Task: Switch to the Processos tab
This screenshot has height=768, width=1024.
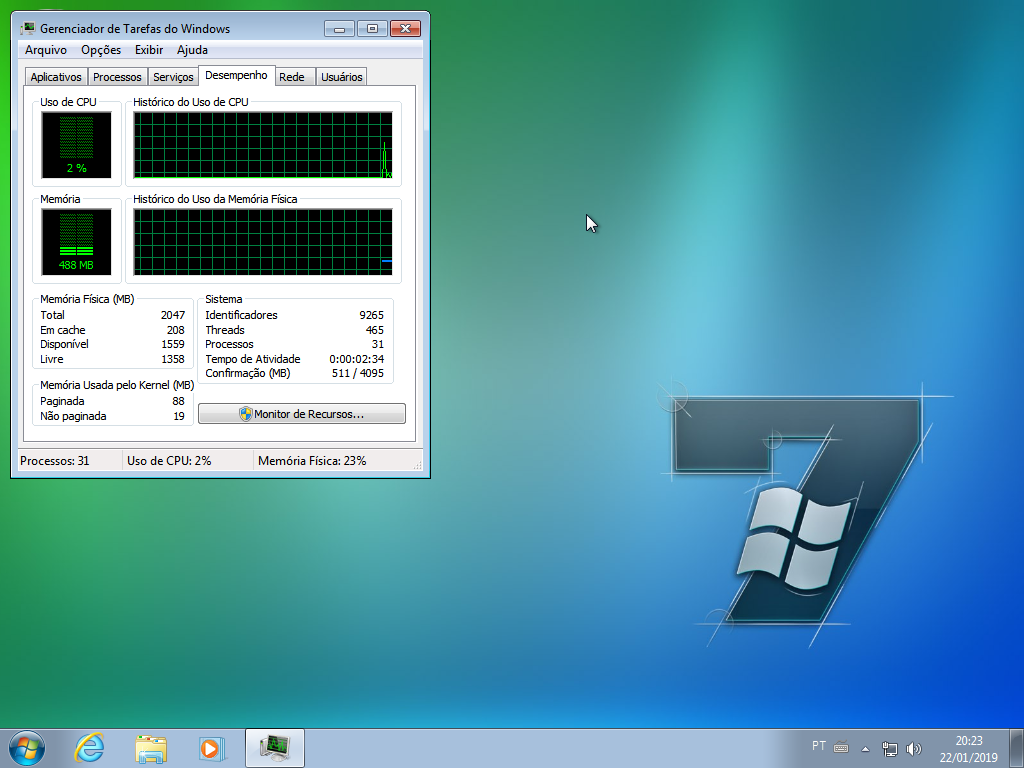Action: point(117,76)
